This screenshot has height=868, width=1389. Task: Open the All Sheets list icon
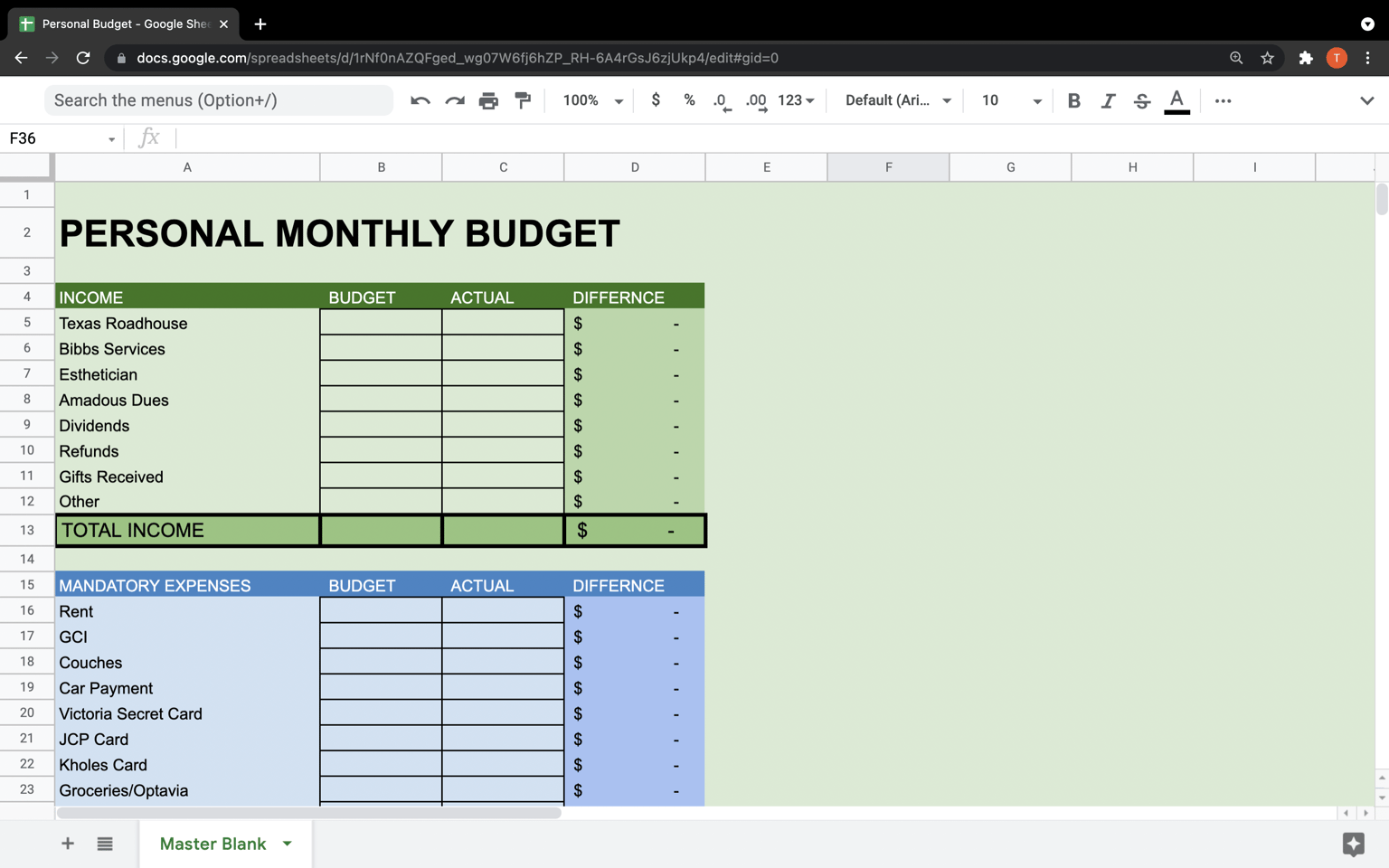pyautogui.click(x=105, y=844)
